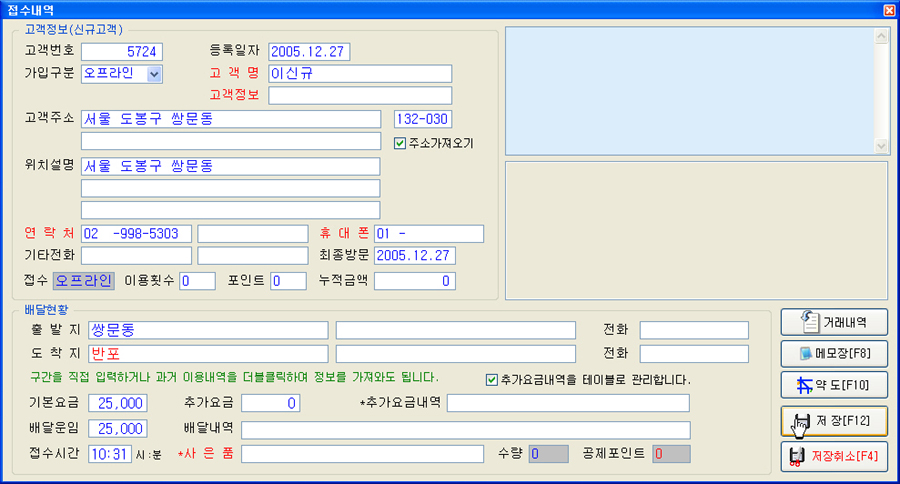Click the 저장[F12] floppy disk icon
This screenshot has height=484, width=900.
pyautogui.click(x=801, y=421)
